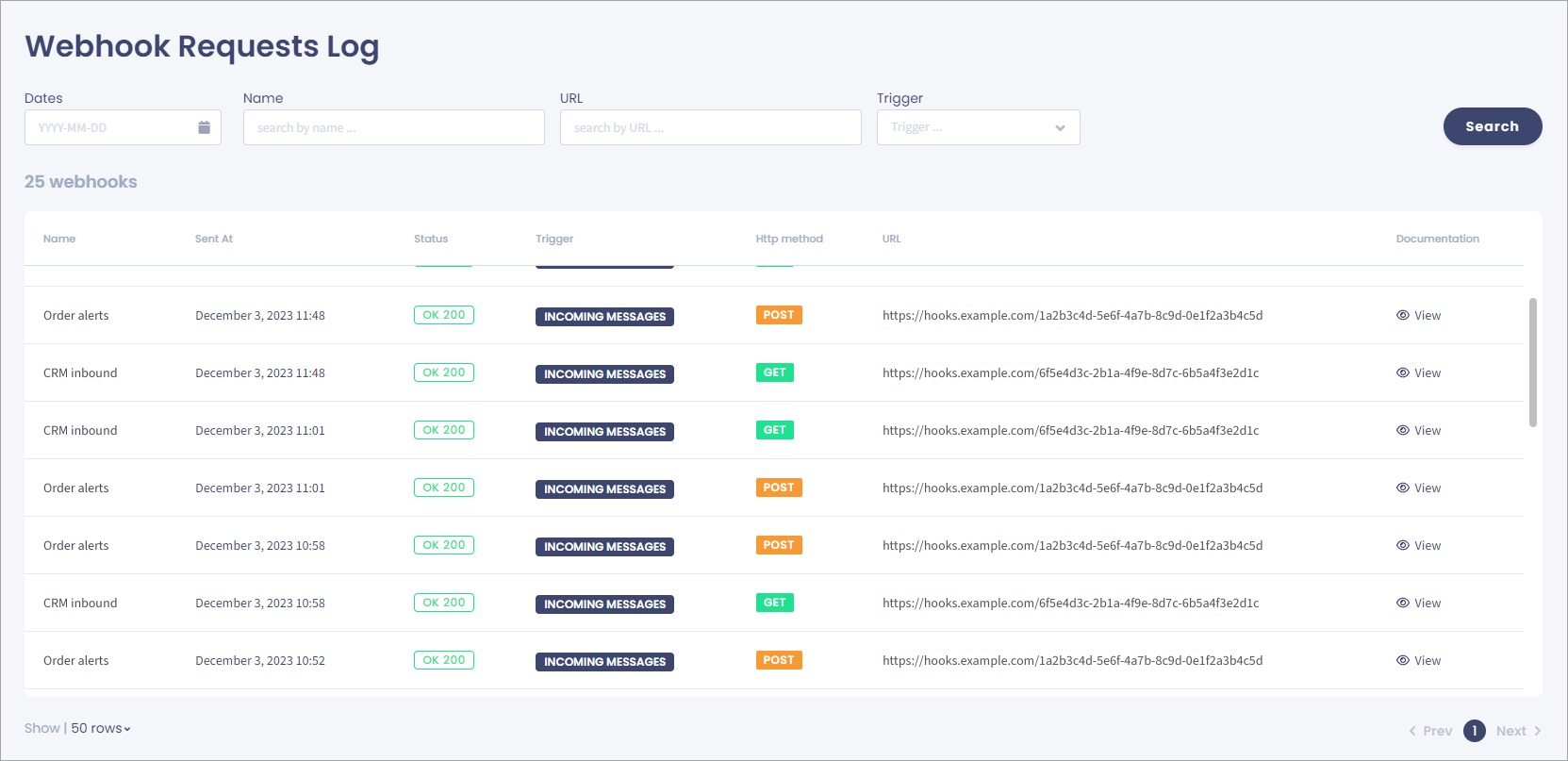
Task: Click the Name column header in table
Action: pyautogui.click(x=59, y=239)
